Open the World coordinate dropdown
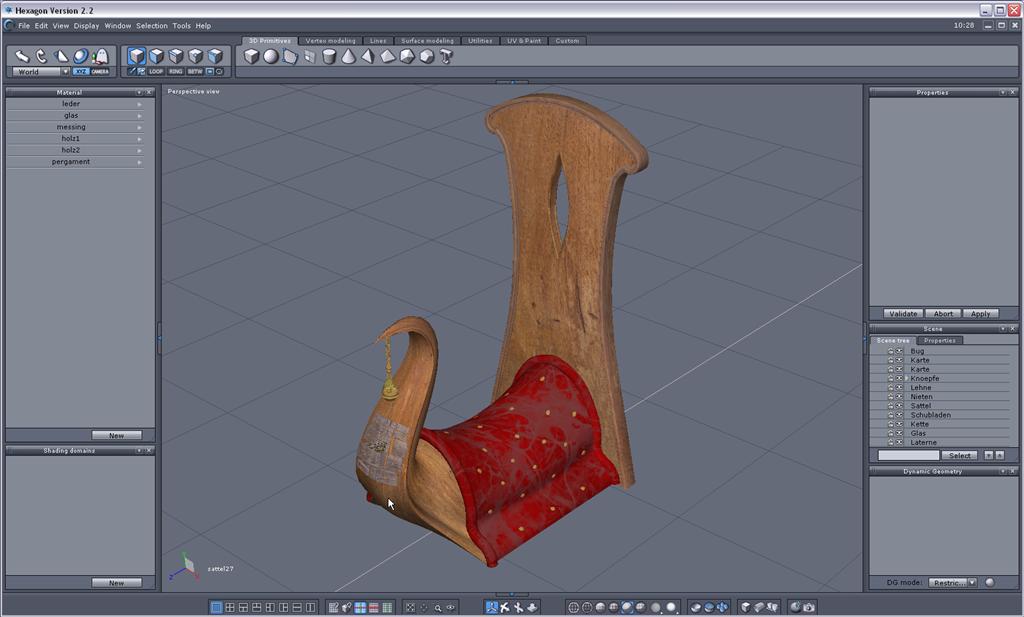 (x=65, y=72)
